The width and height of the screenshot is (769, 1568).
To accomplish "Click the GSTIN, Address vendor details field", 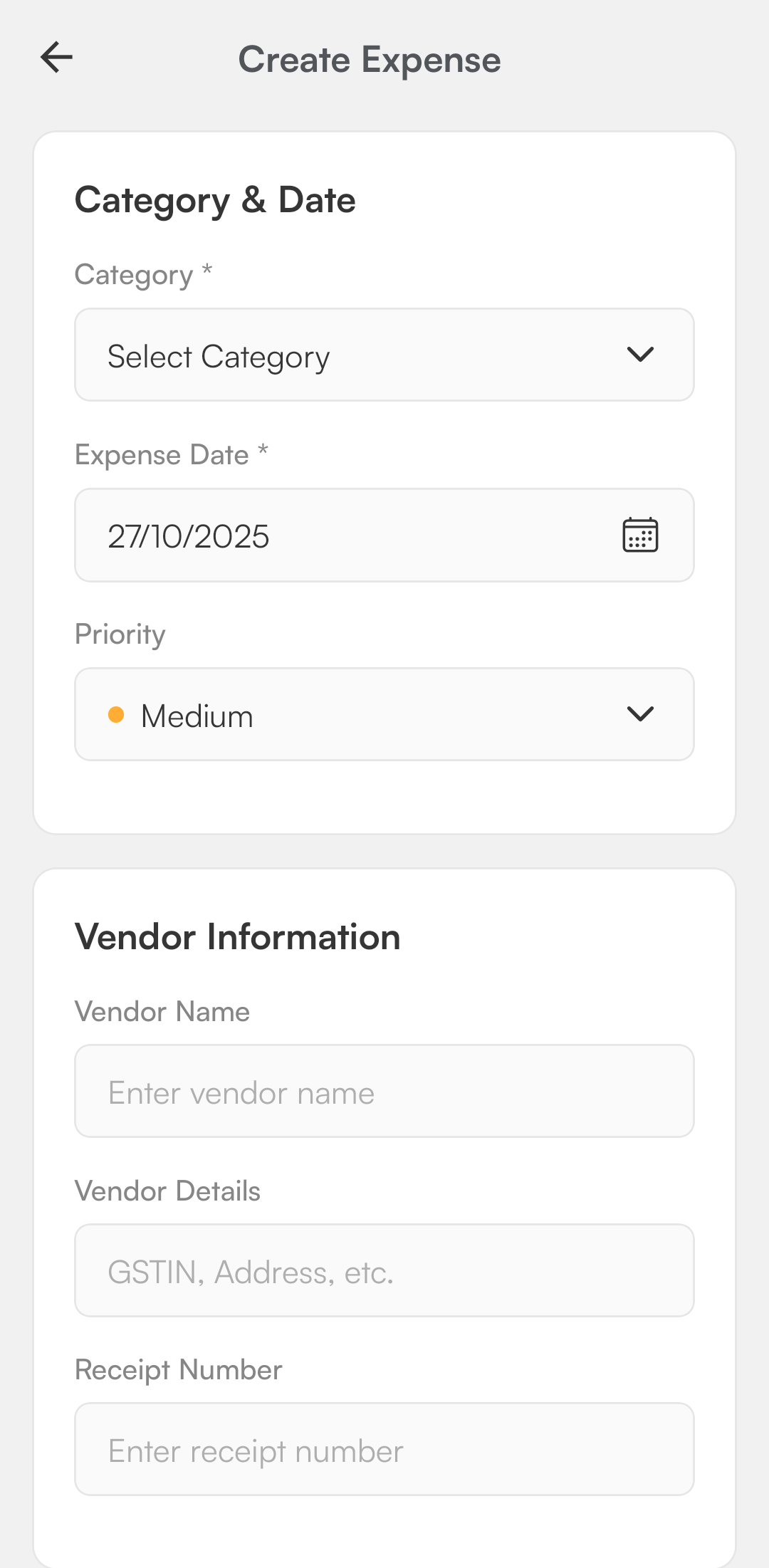I will pyautogui.click(x=384, y=1270).
